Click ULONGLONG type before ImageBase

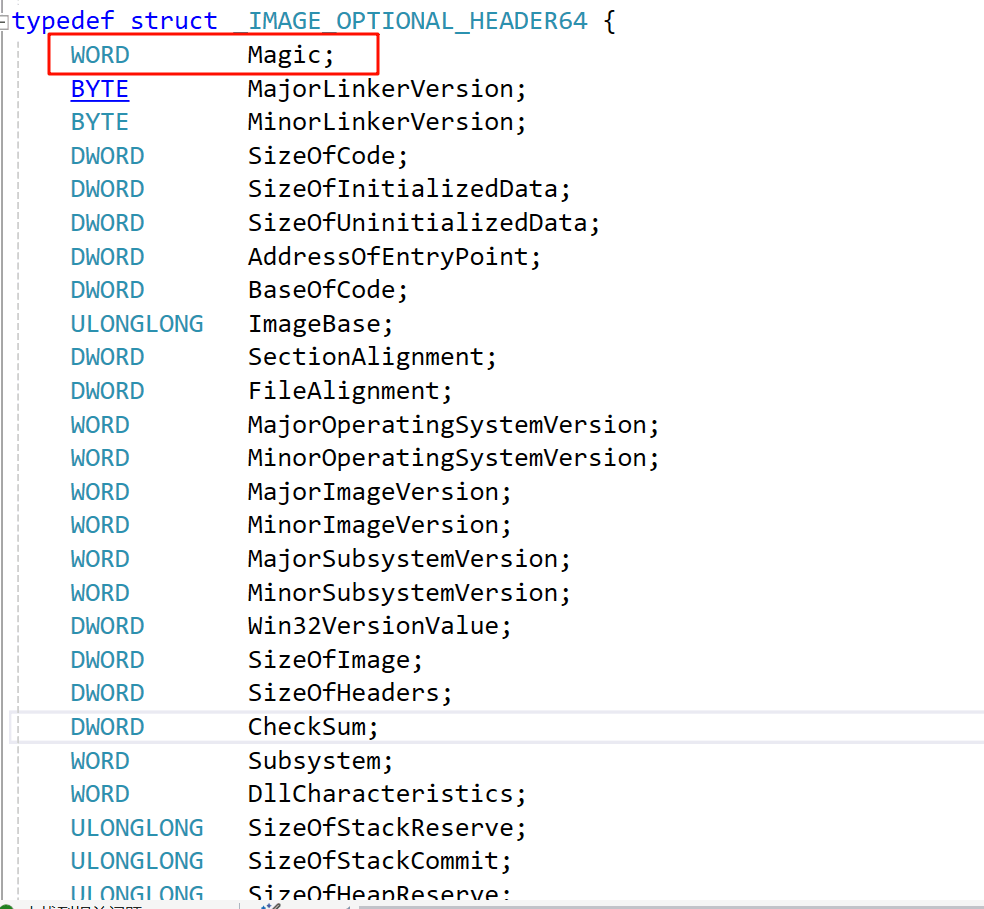coord(136,324)
